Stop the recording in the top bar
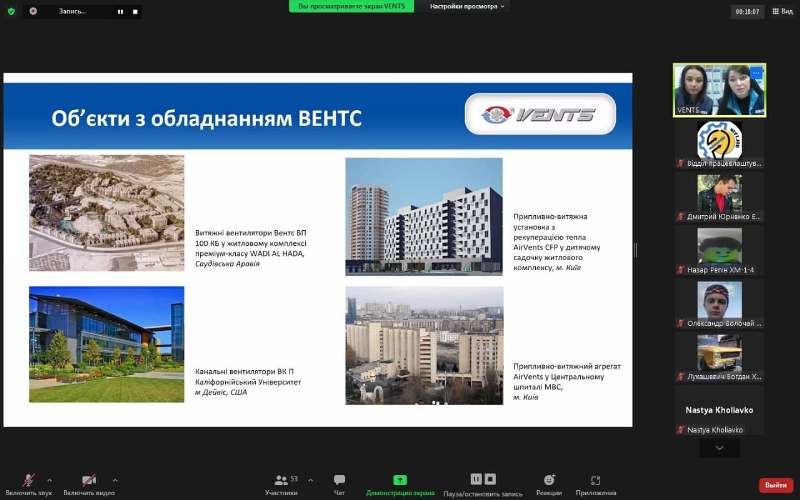 [x=135, y=12]
